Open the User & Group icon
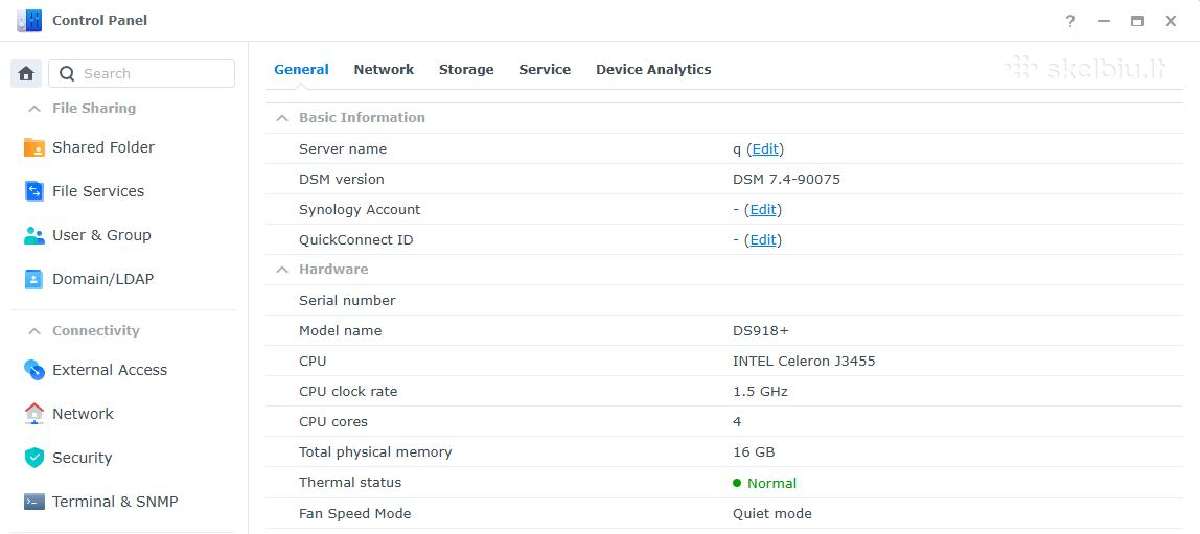This screenshot has width=1200, height=534. pos(34,236)
